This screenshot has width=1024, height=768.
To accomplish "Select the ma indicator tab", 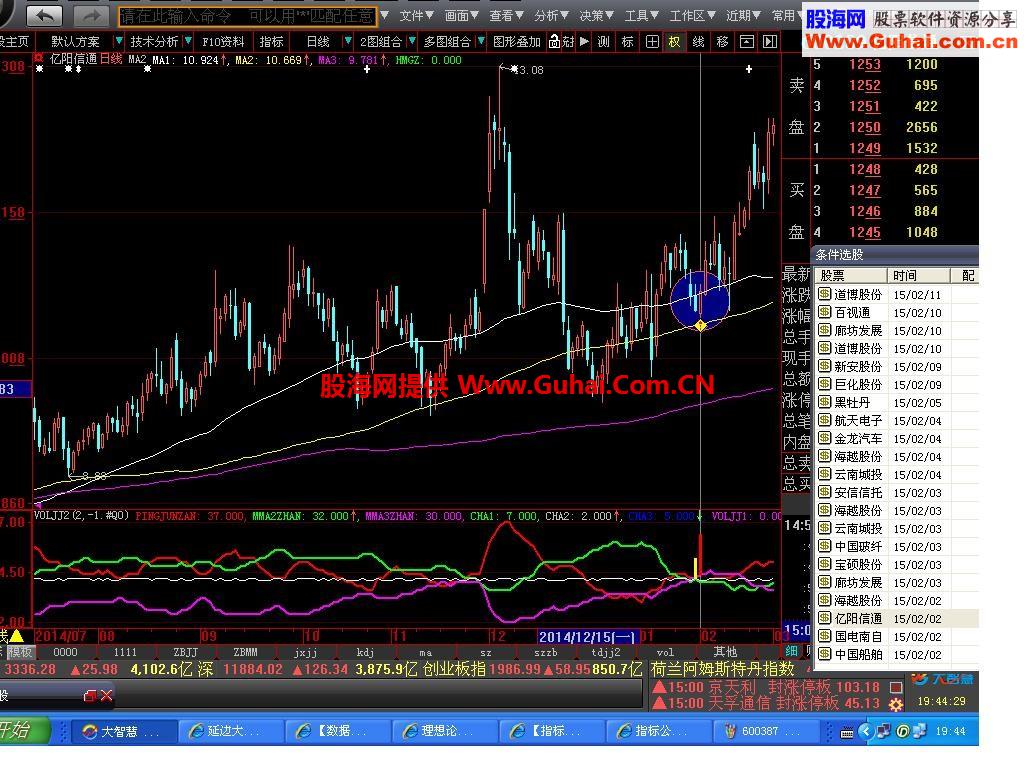I will click(426, 652).
